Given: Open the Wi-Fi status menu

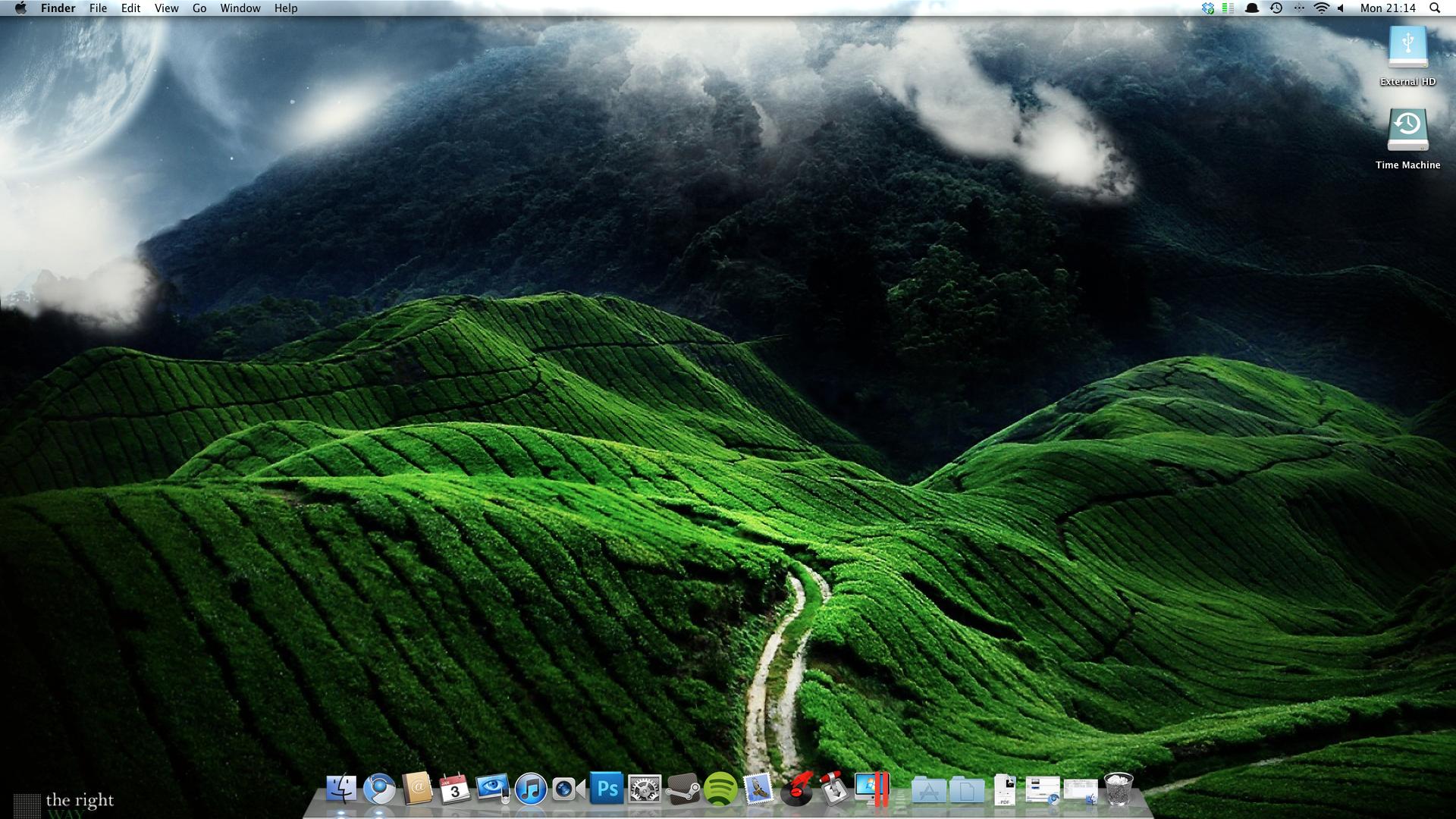Looking at the screenshot, I should tap(1321, 8).
